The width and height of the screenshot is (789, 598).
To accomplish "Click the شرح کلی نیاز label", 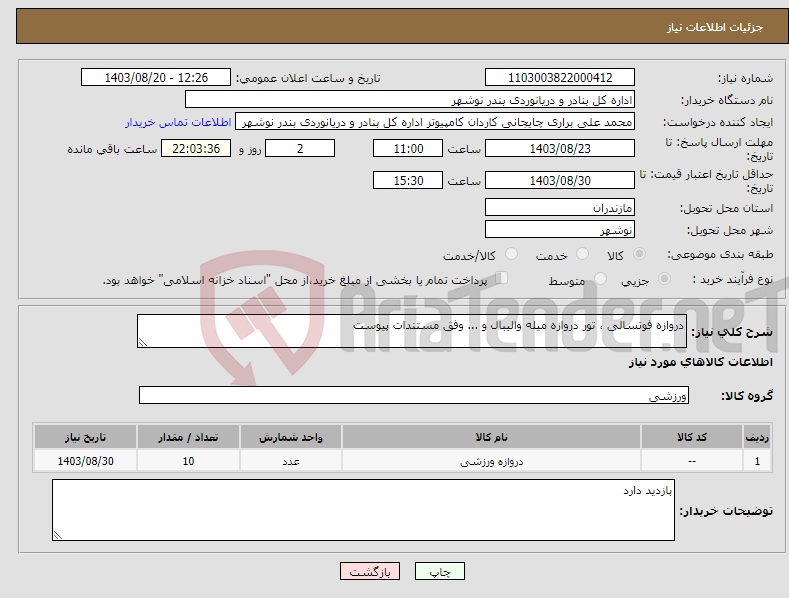I will 732,332.
